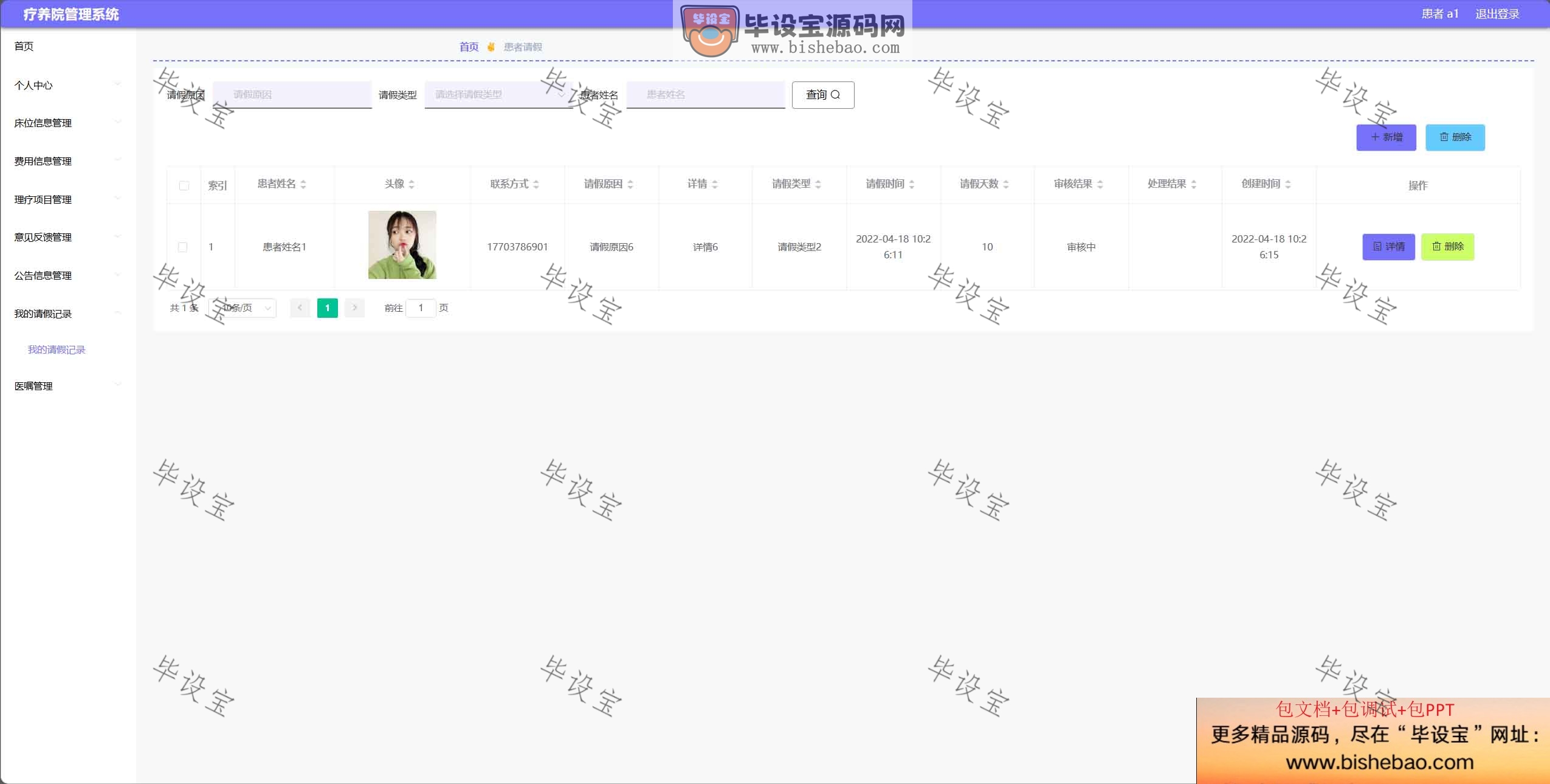Screen dimensions: 1550x784
Task: Open the 10条/页 page size dropdown
Action: pyautogui.click(x=243, y=308)
